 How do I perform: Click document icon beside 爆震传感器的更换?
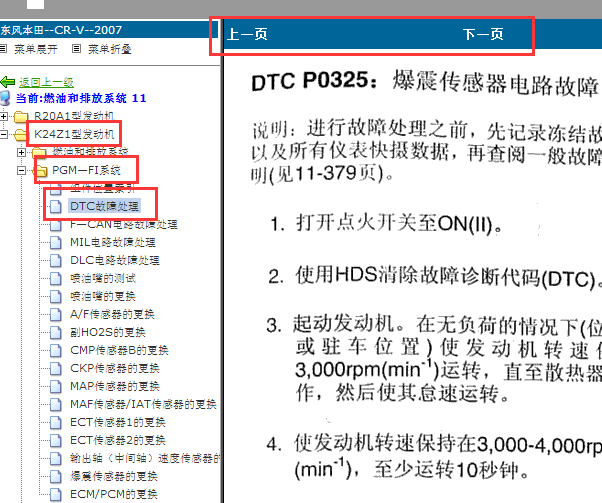click(56, 477)
